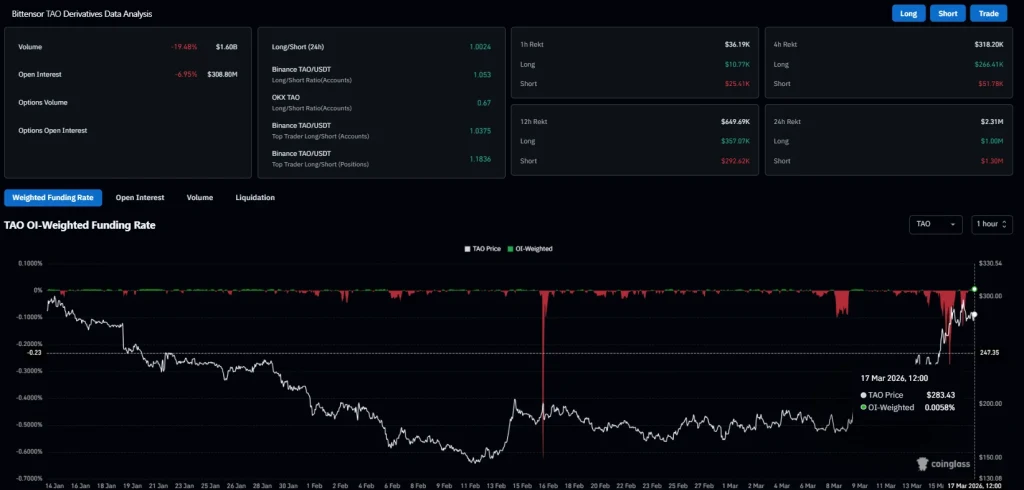The width and height of the screenshot is (1024, 490).
Task: Click the Volume value $1.60B
Action: point(227,47)
